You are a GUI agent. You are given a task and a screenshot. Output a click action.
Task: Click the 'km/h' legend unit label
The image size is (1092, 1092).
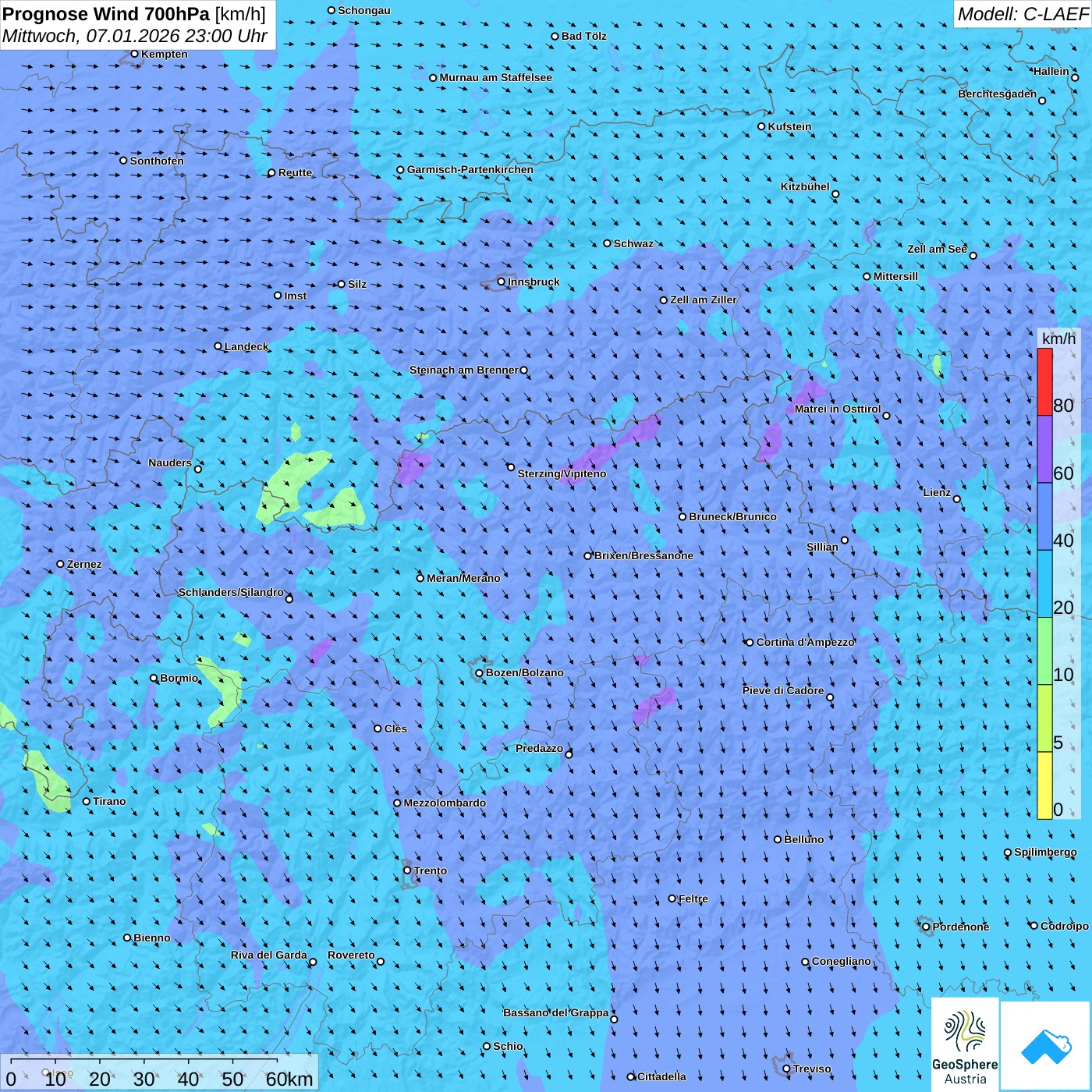tap(1058, 339)
